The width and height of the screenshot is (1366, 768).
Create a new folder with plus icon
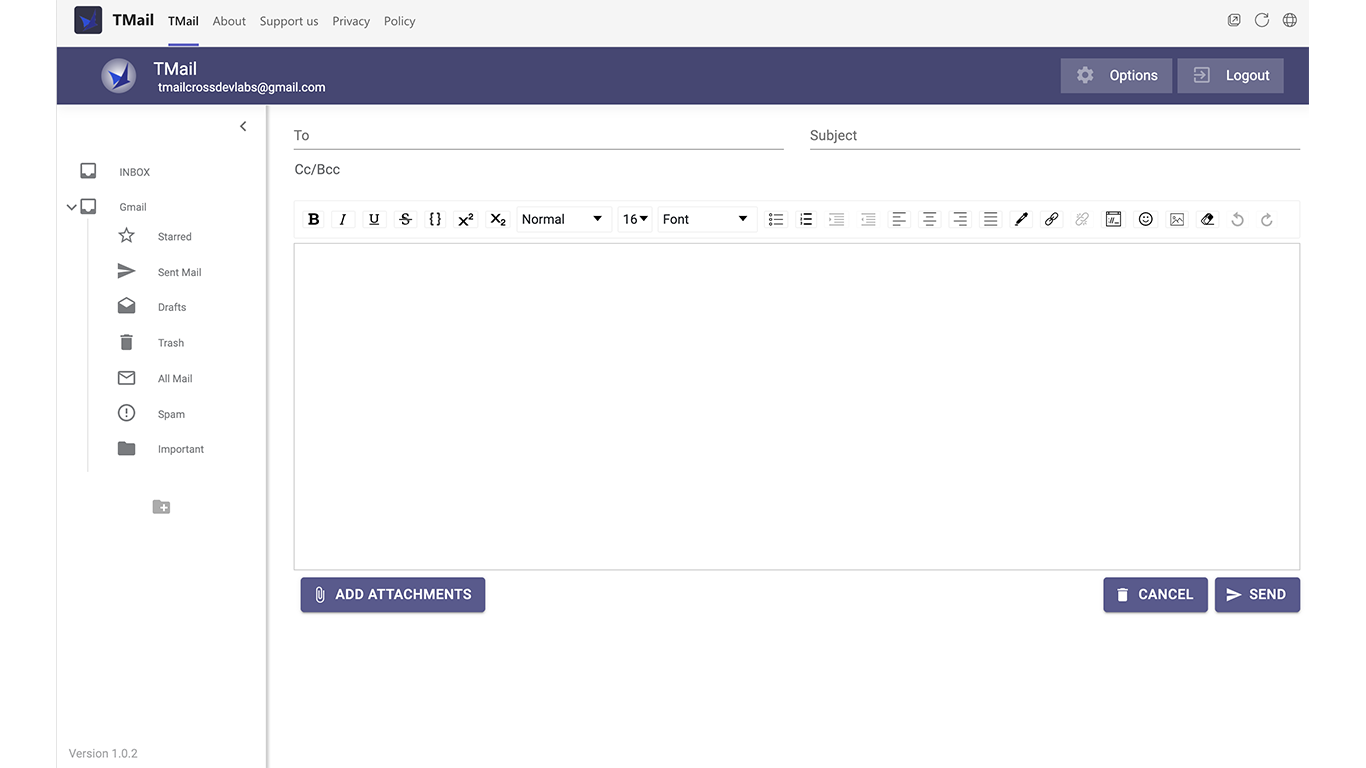(161, 507)
